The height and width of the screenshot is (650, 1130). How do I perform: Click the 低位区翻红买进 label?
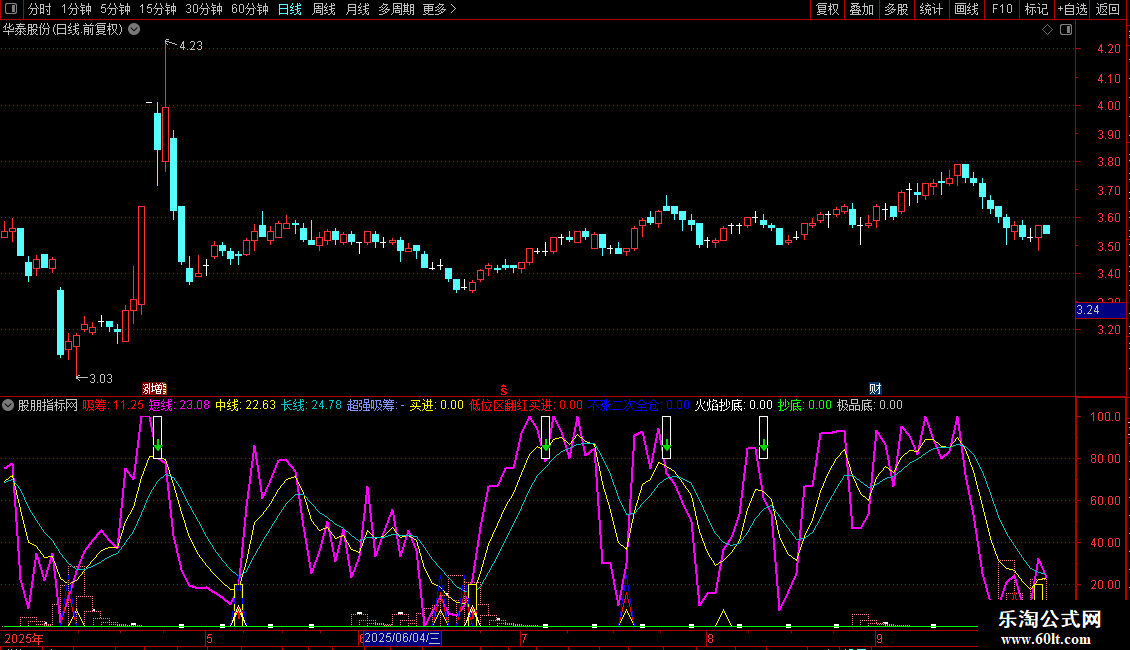pyautogui.click(x=526, y=405)
